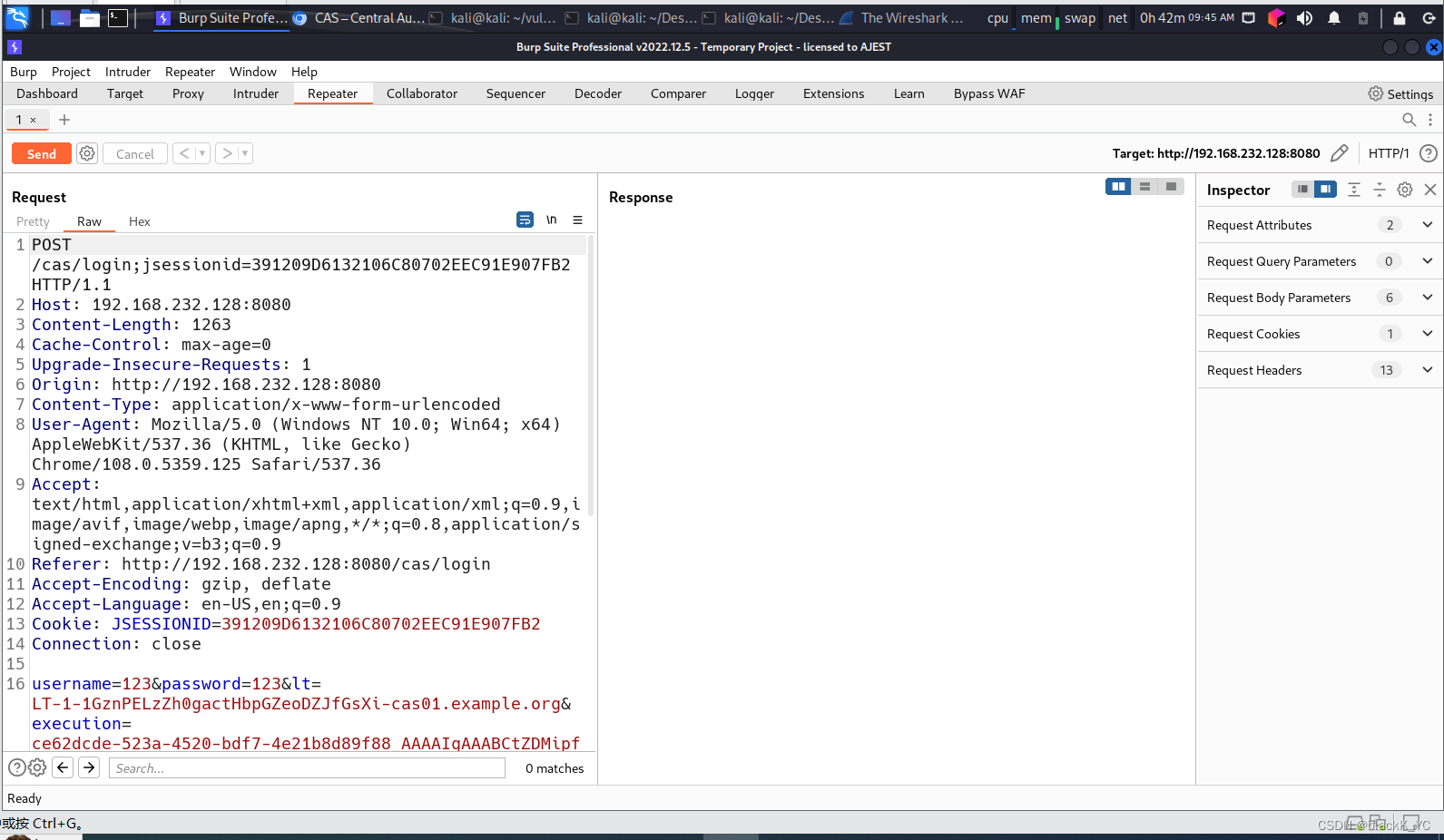Open the Window menu
The height and width of the screenshot is (840, 1444).
(x=253, y=72)
